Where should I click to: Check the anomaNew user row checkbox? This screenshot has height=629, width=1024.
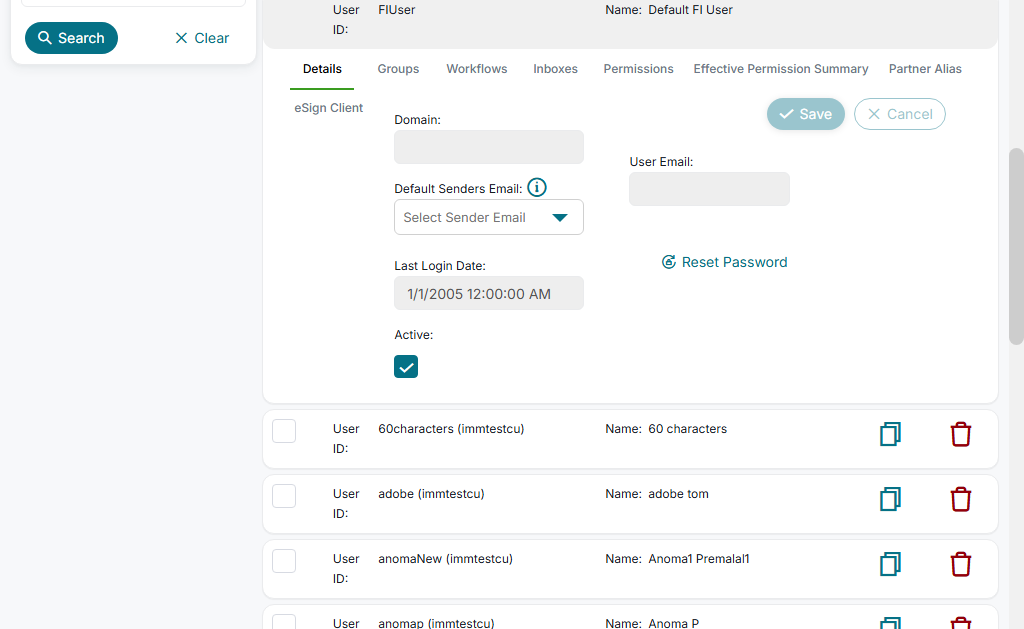tap(284, 561)
